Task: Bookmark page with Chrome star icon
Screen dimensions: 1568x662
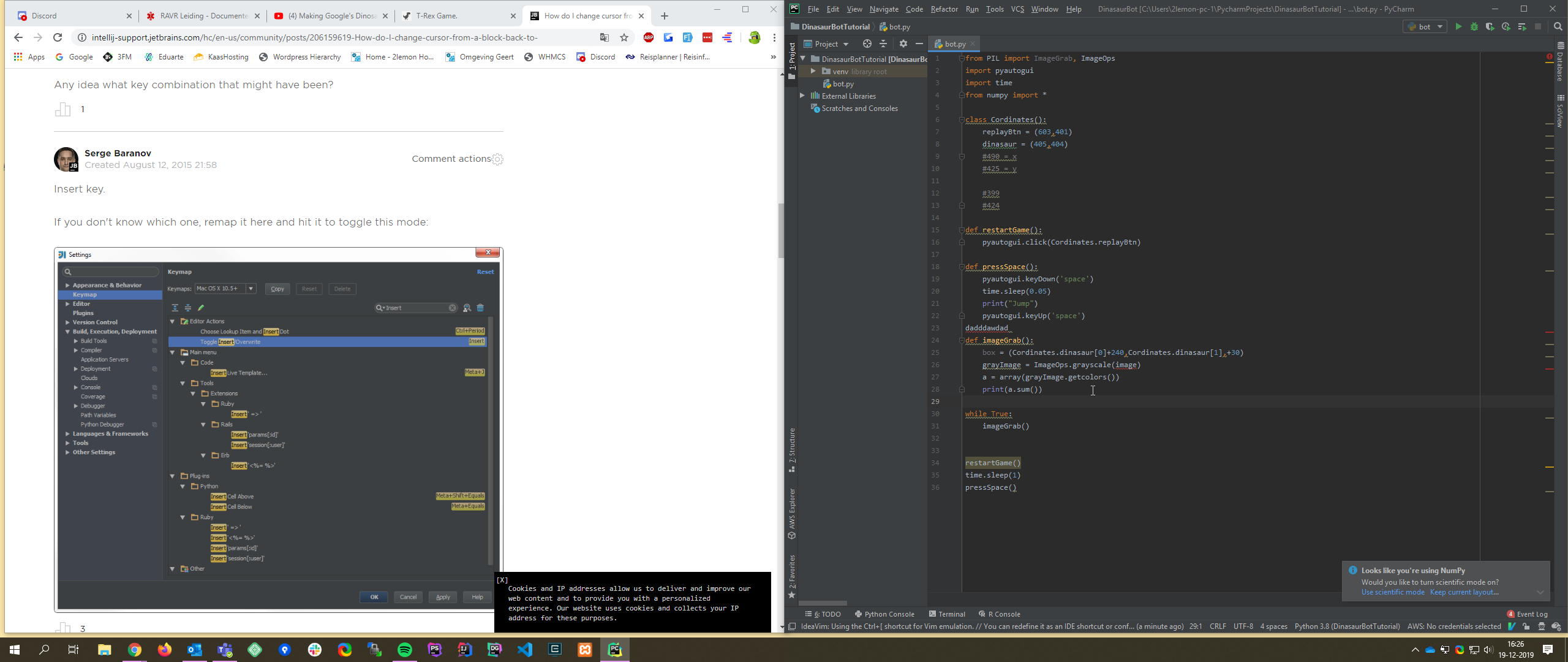Action: (x=624, y=37)
